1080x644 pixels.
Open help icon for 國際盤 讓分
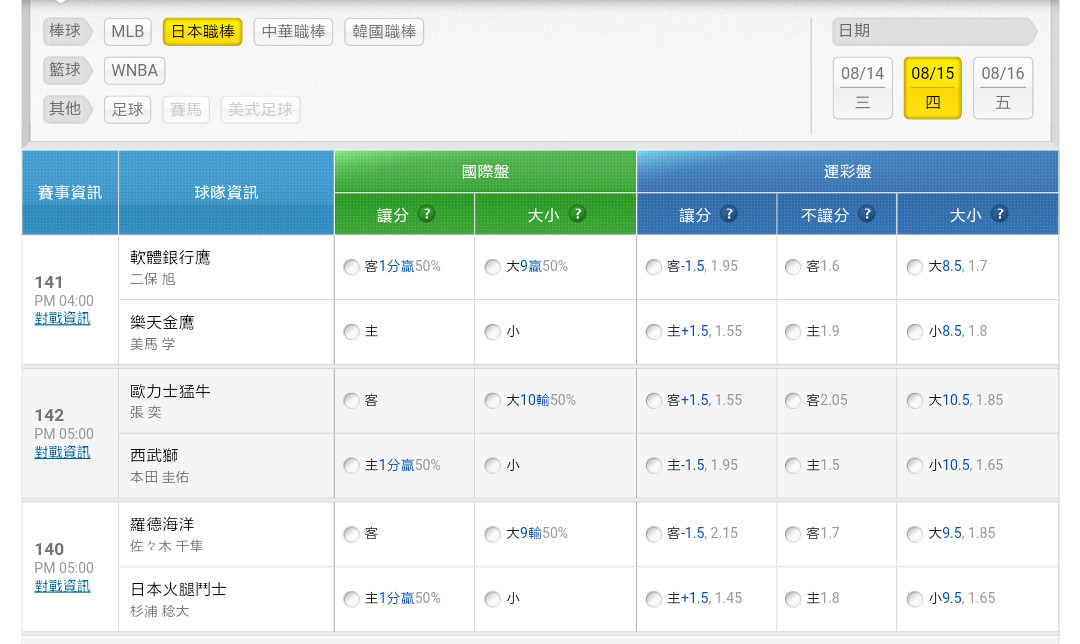coord(426,214)
